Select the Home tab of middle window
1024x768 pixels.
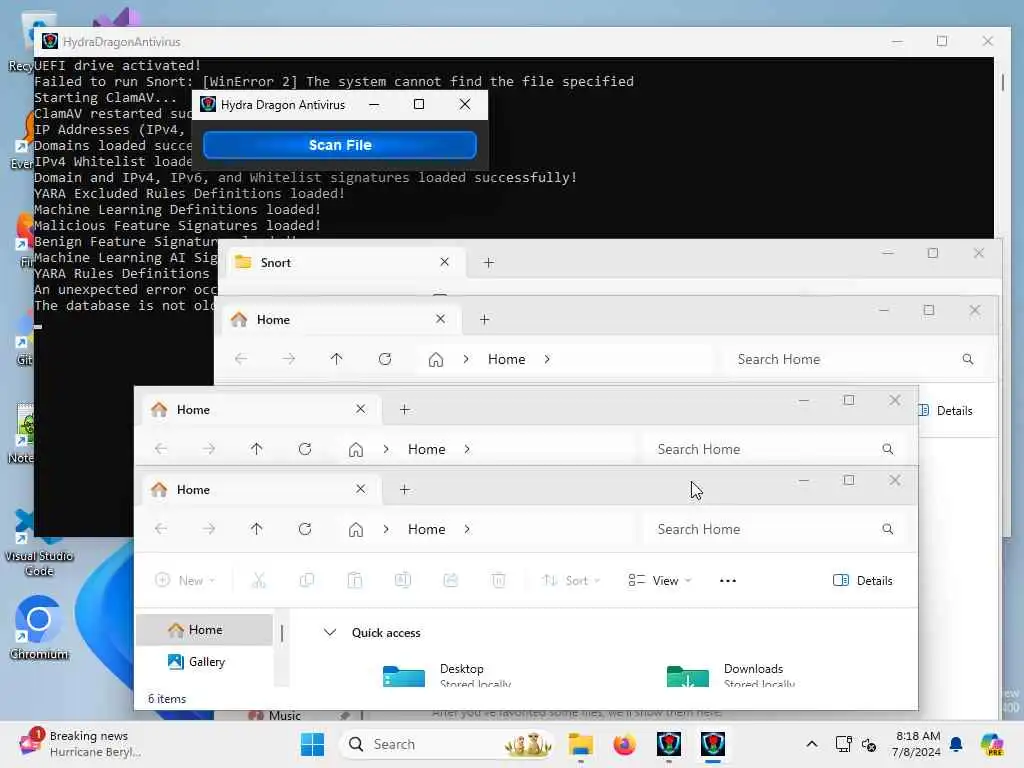tap(261, 409)
